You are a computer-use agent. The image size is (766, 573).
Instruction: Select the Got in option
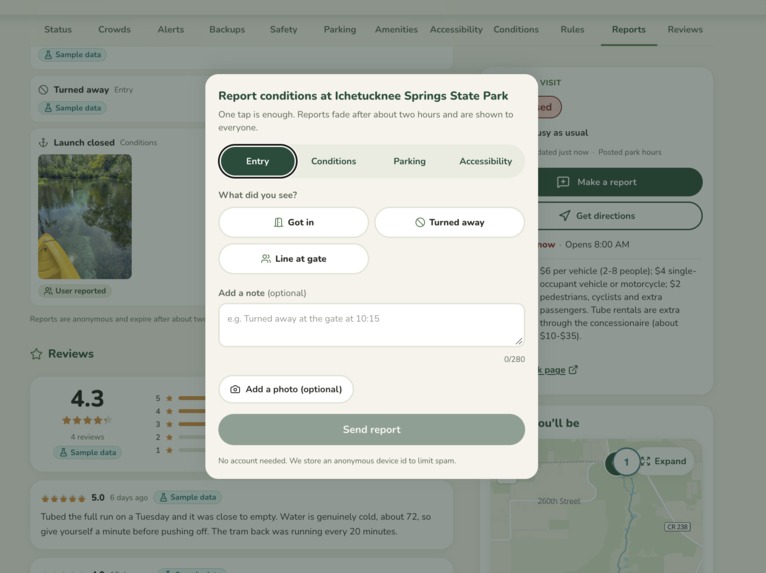(294, 222)
